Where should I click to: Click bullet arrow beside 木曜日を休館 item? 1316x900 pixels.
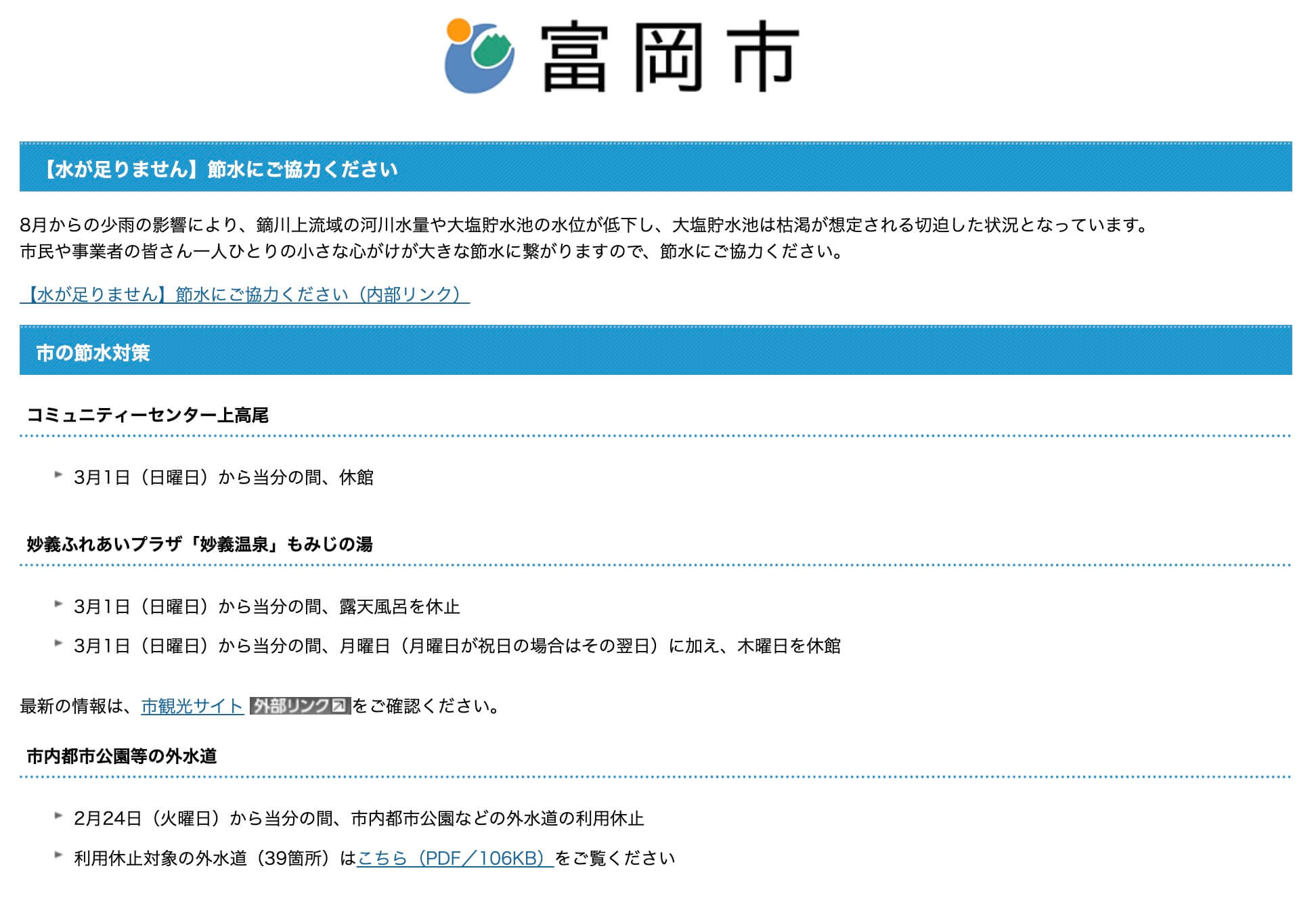pos(59,644)
